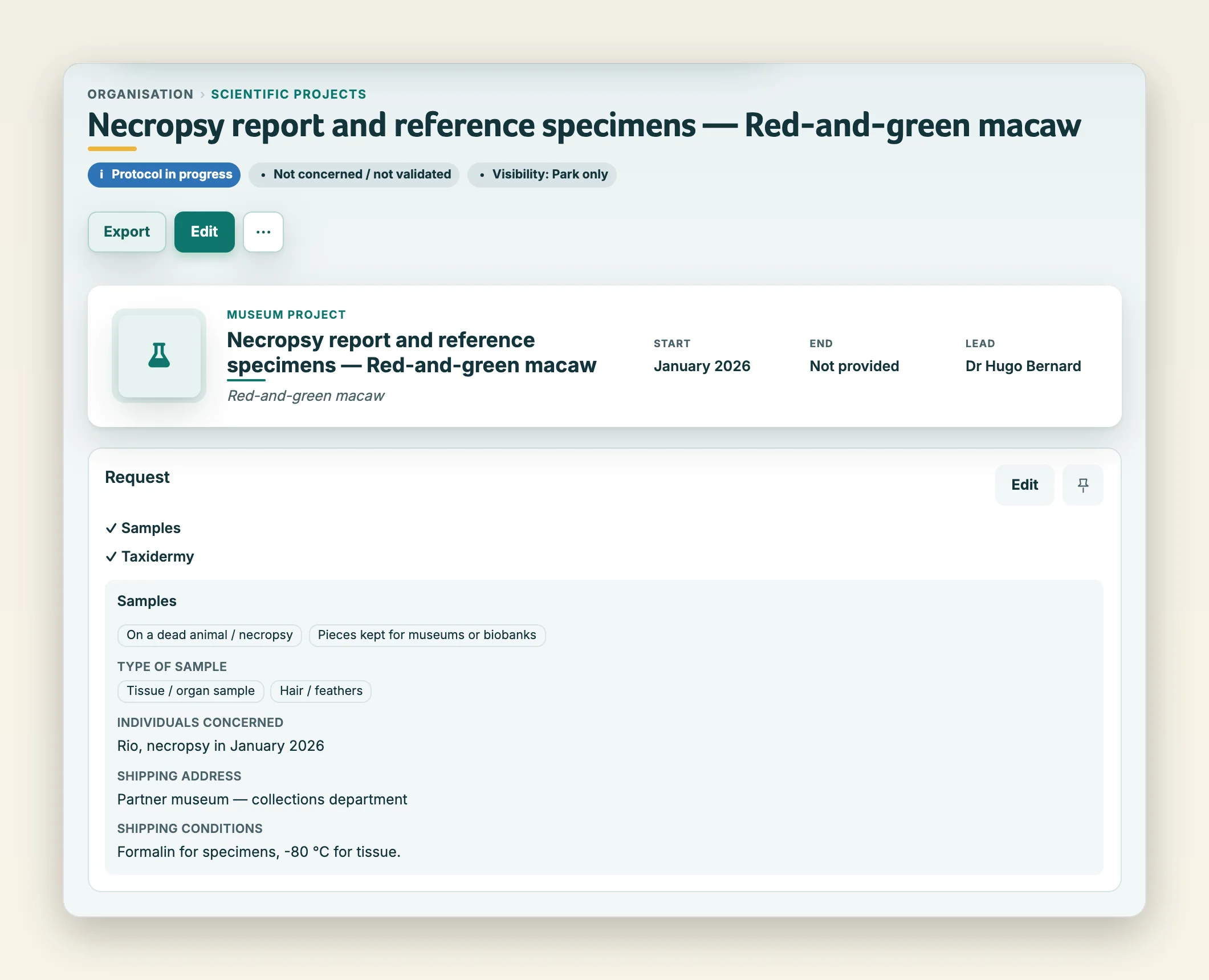1209x980 pixels.
Task: Click 'SHIPPING CONDITIONS' label
Action: 190,828
